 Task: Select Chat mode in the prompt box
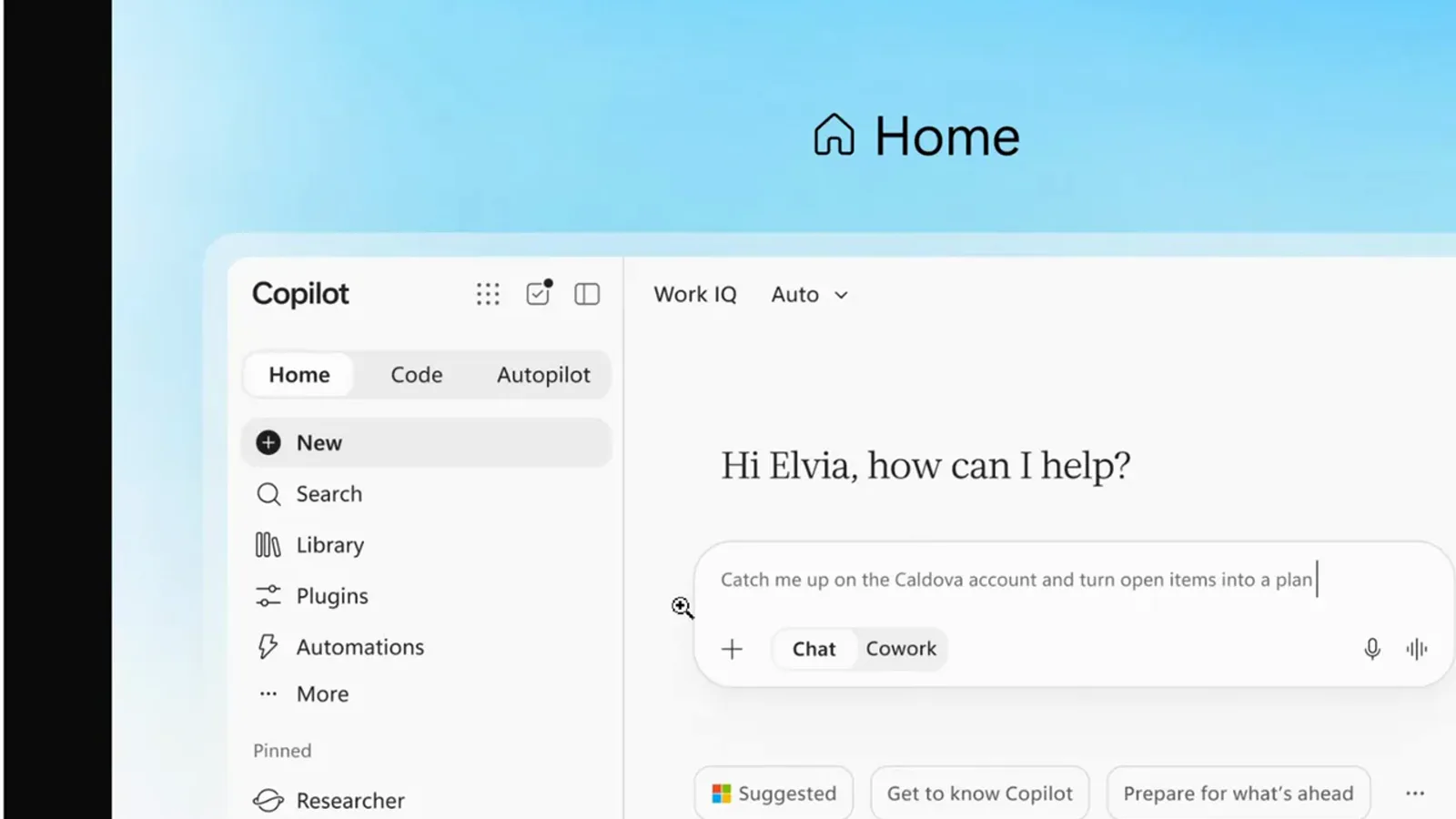(814, 649)
